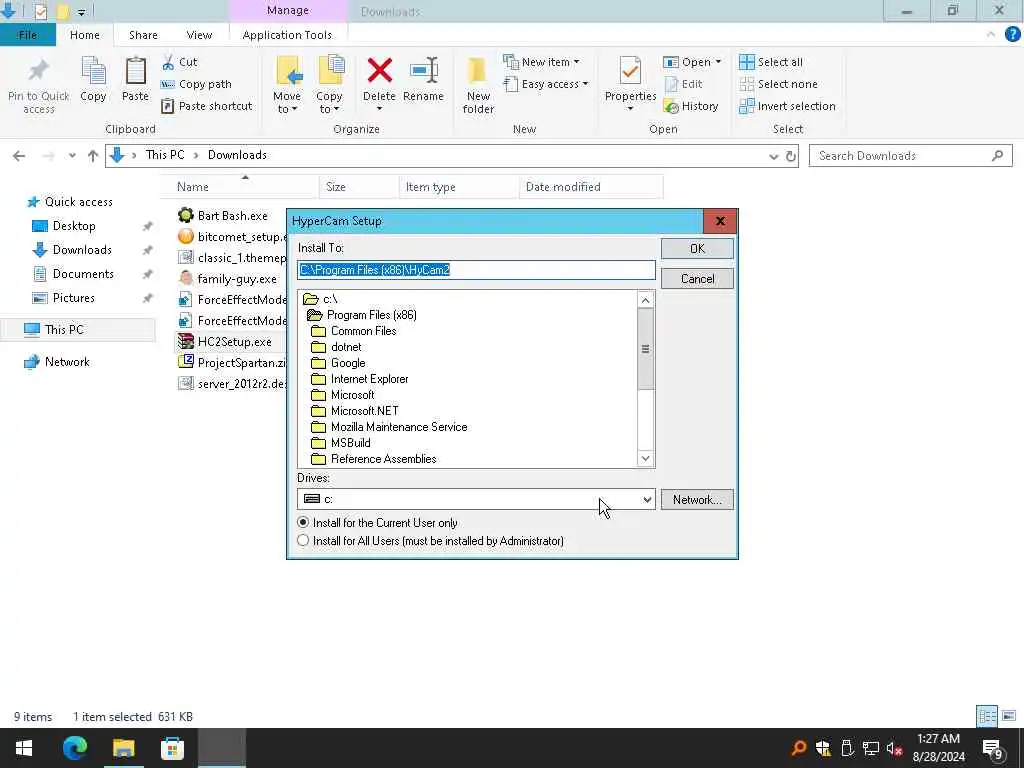This screenshot has height=768, width=1024.
Task: Switch to the Home ribbon tab
Action: click(85, 35)
